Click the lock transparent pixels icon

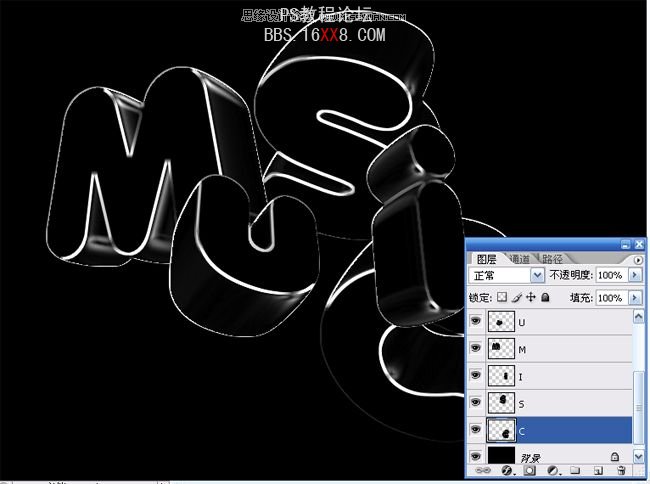tap(502, 298)
